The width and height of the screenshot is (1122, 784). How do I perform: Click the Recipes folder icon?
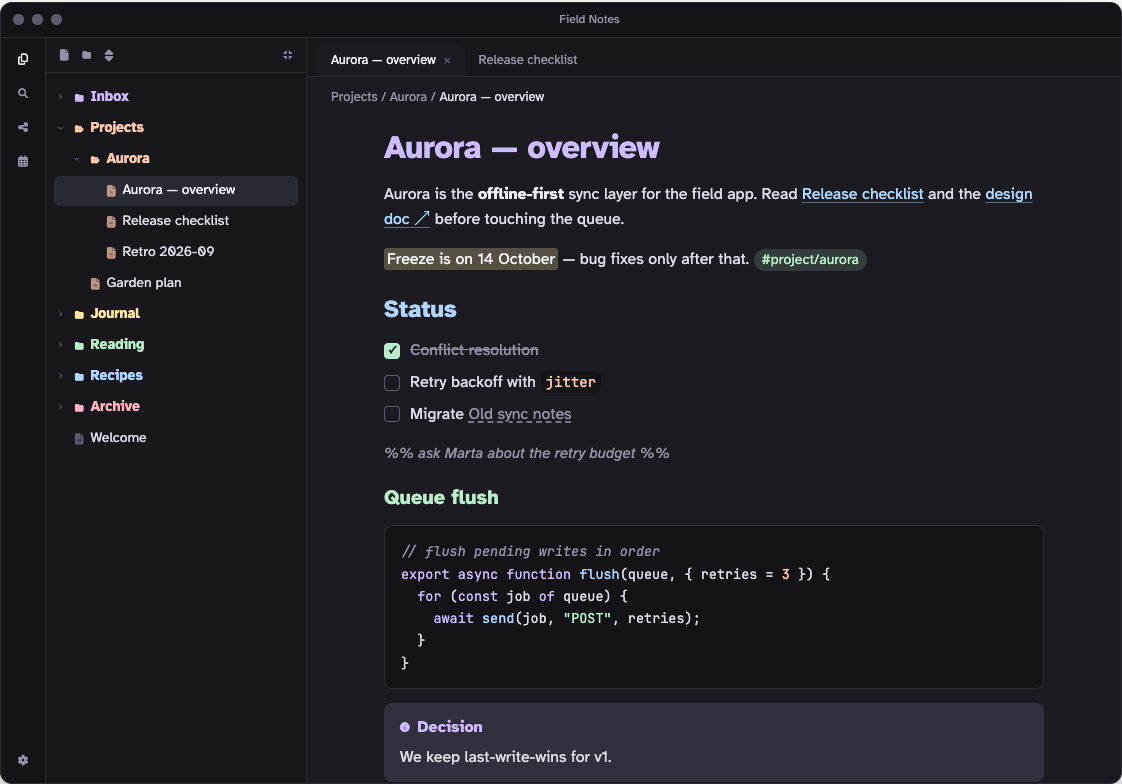click(79, 376)
